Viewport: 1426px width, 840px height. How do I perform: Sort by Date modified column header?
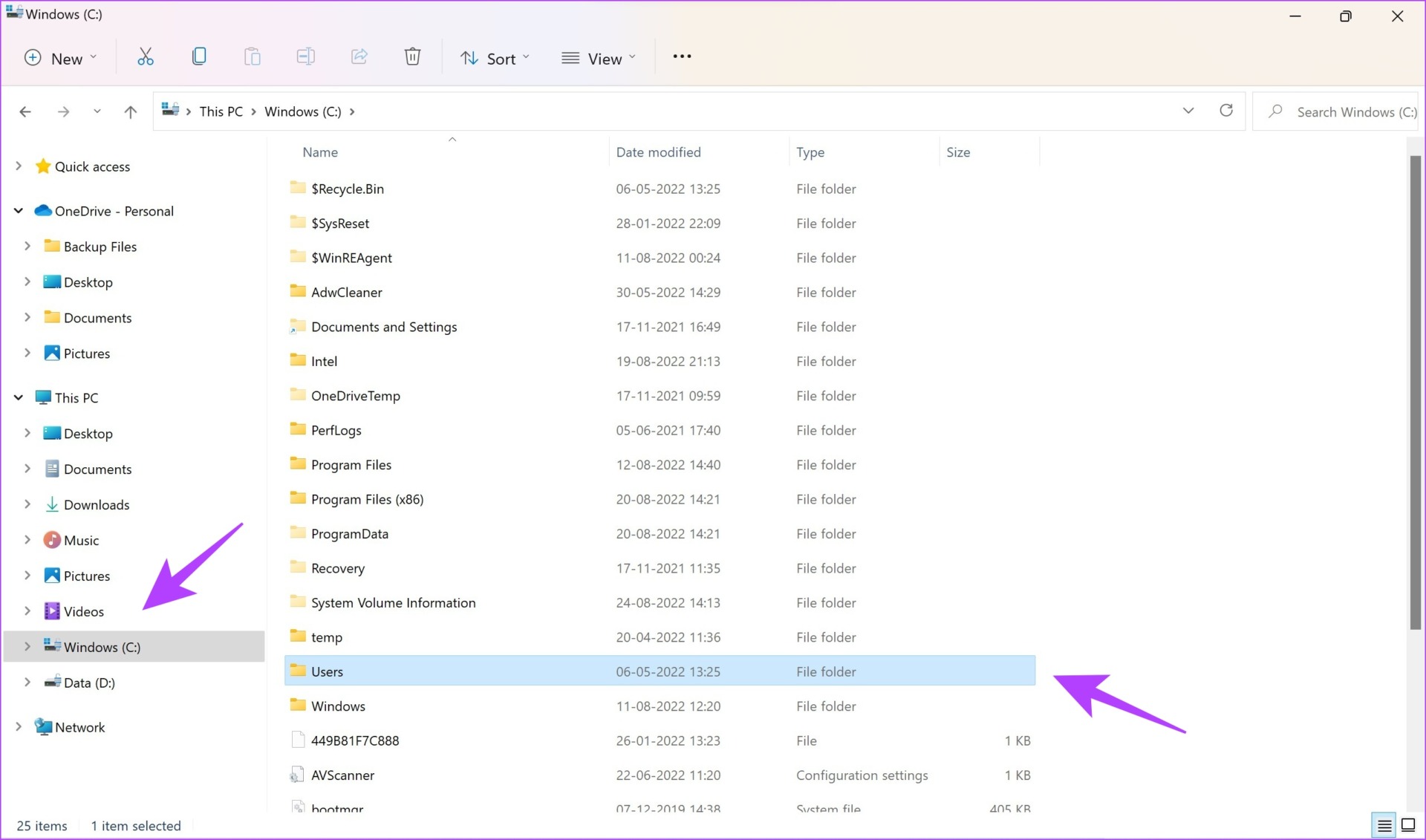pyautogui.click(x=658, y=152)
